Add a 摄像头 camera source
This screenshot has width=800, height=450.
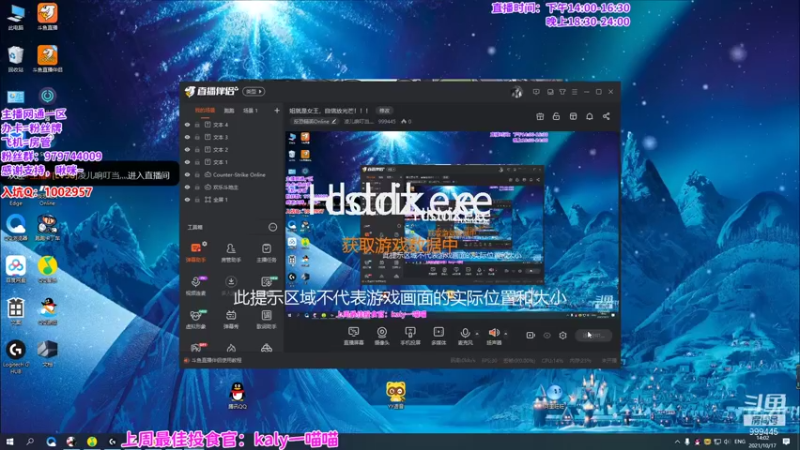[x=382, y=336]
